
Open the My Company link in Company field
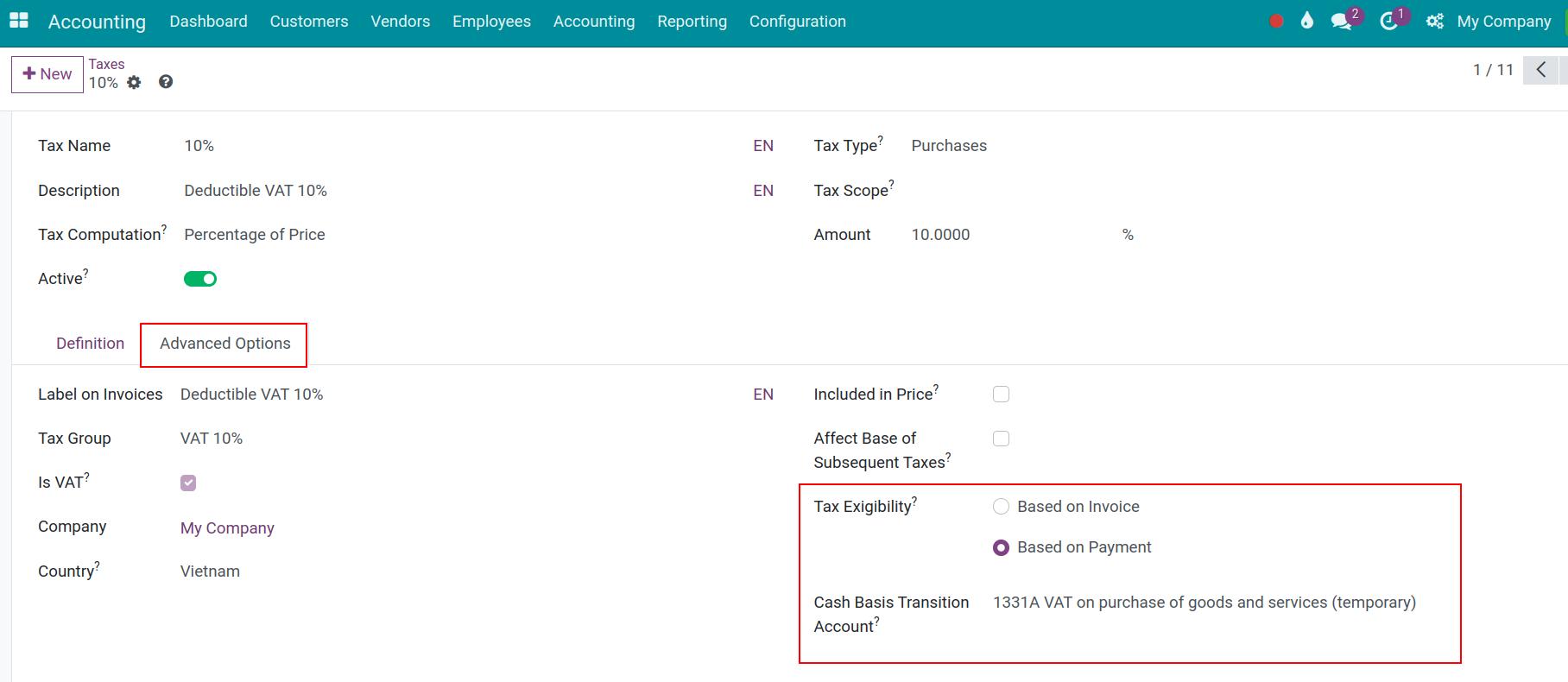point(227,528)
